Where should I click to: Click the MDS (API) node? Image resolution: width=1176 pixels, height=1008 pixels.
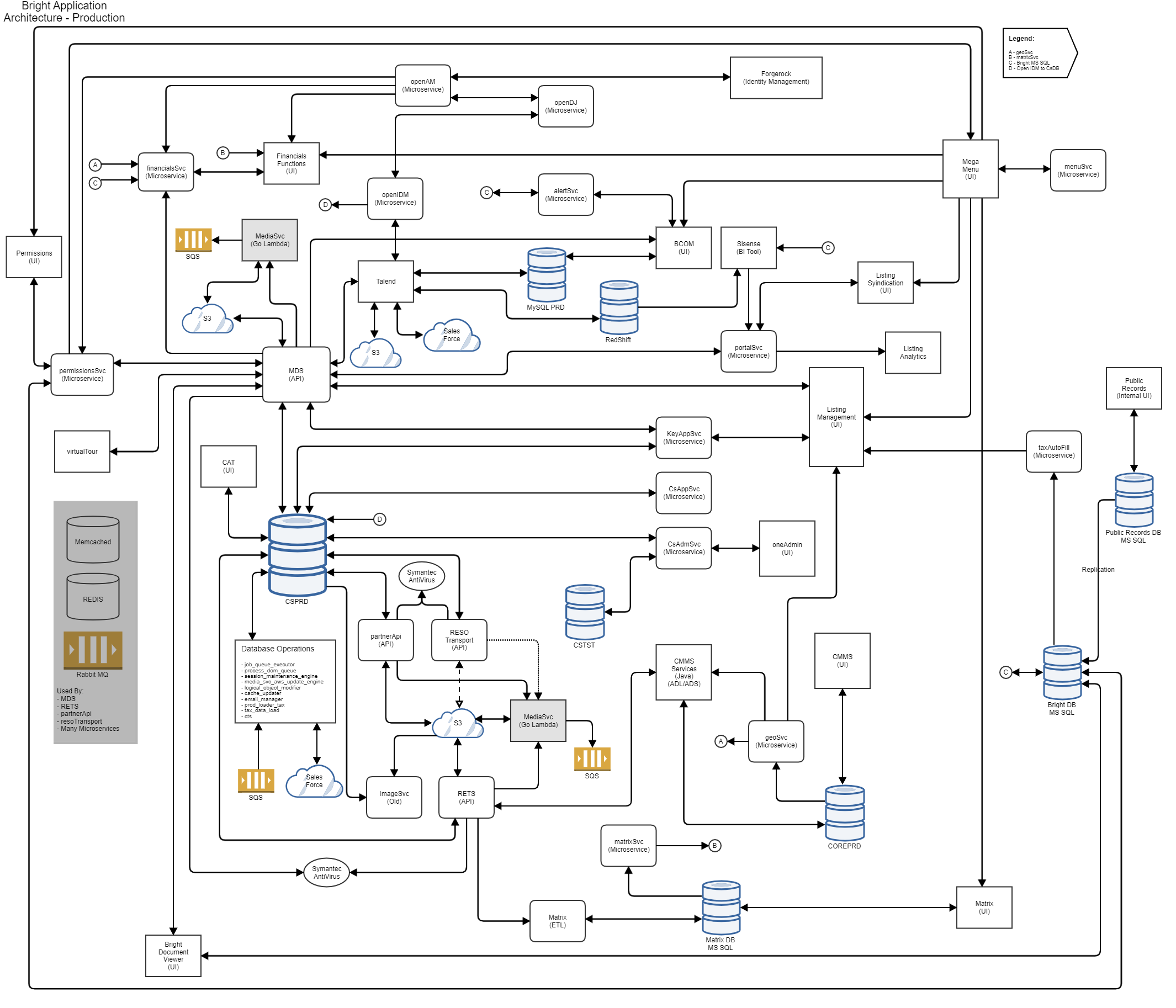pos(296,375)
